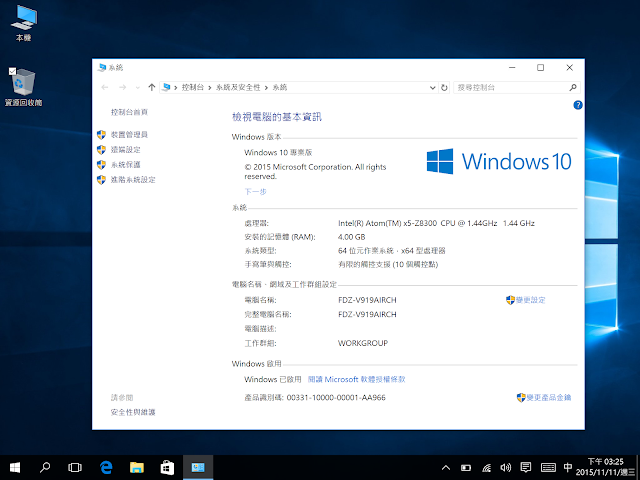Maximize the 系統 window
Screen dimensions: 640x480
[x=540, y=67]
